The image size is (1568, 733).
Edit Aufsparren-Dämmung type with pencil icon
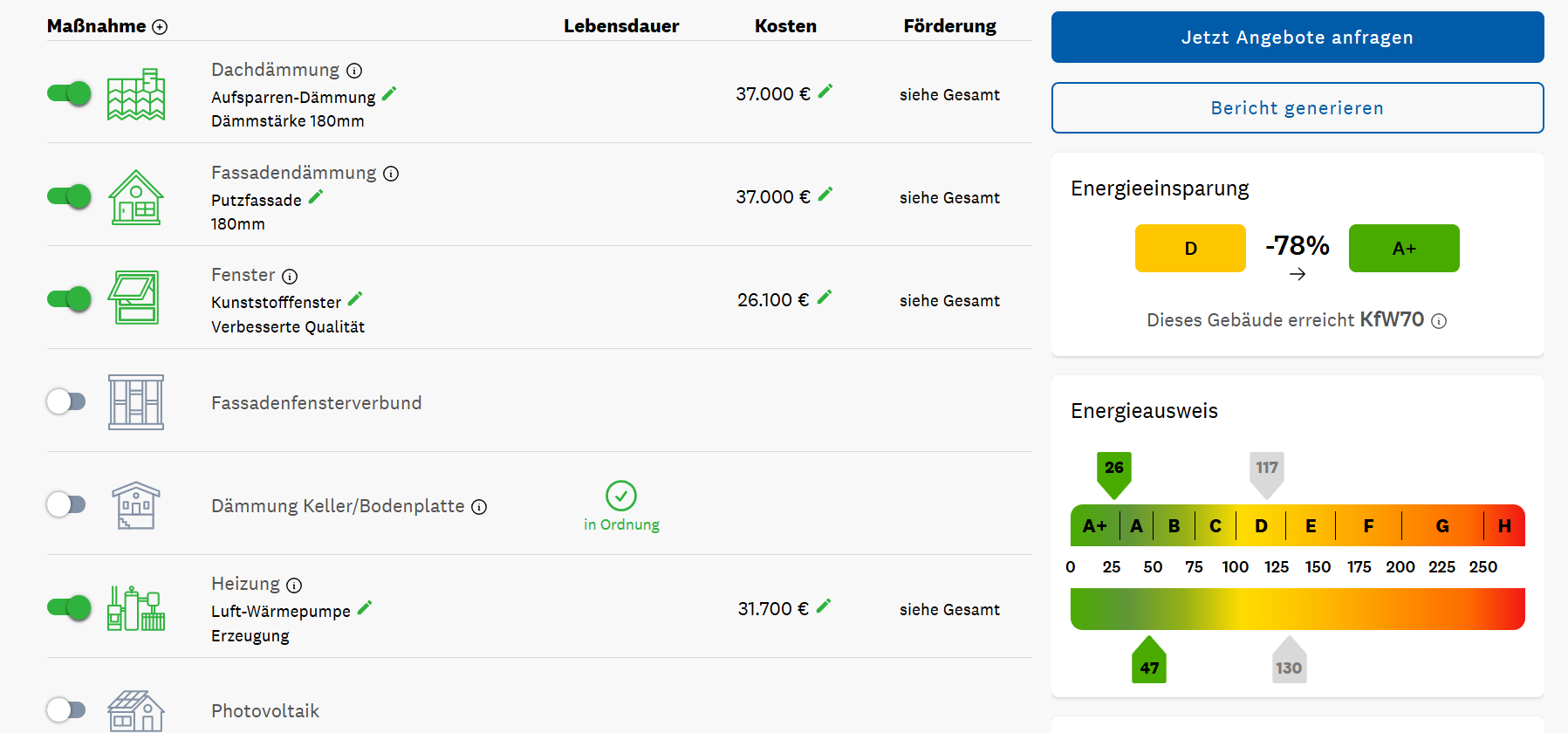pyautogui.click(x=389, y=93)
